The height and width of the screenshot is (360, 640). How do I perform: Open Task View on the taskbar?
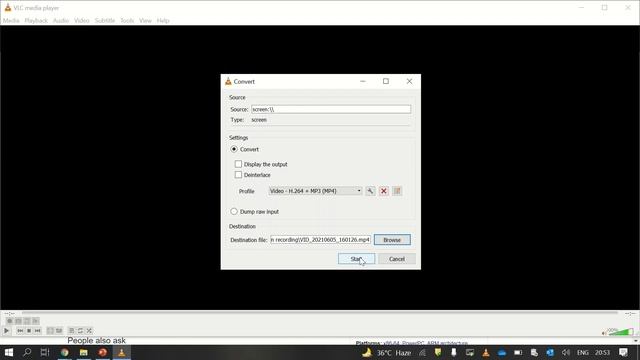tap(45, 352)
